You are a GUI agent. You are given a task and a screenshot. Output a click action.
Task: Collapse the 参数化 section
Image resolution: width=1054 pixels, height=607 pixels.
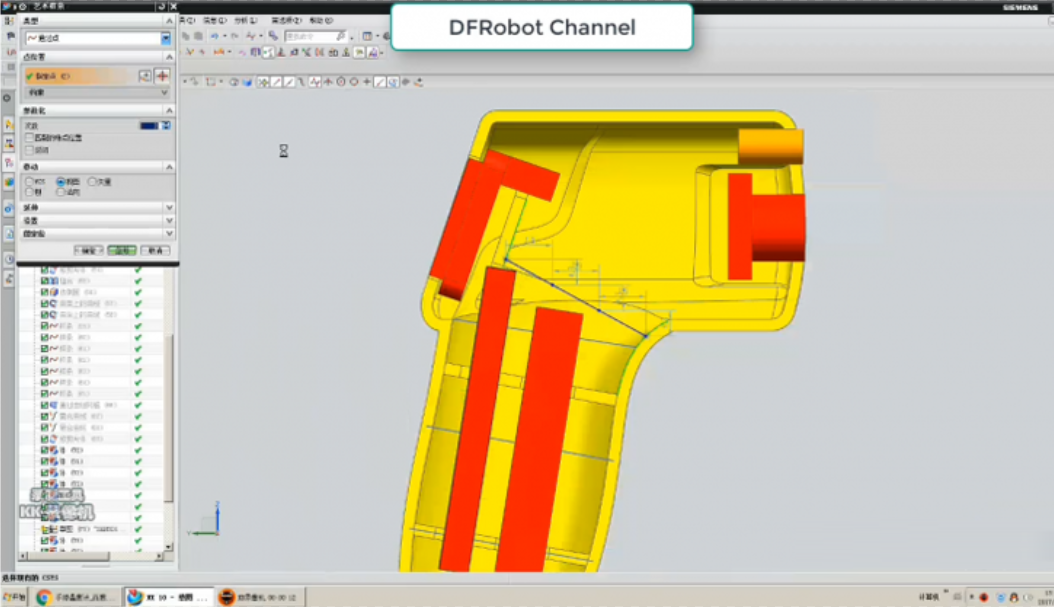pyautogui.click(x=169, y=110)
